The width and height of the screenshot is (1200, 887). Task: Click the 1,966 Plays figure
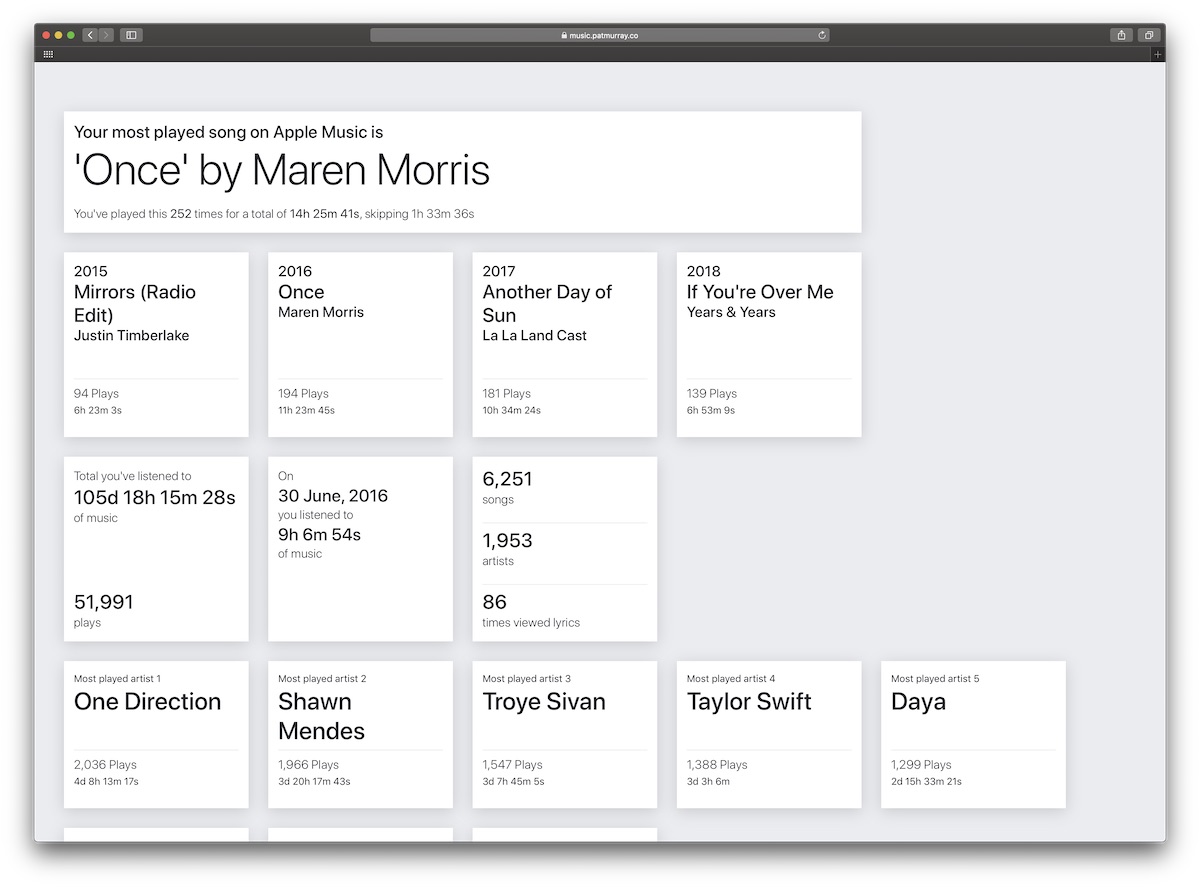308,765
